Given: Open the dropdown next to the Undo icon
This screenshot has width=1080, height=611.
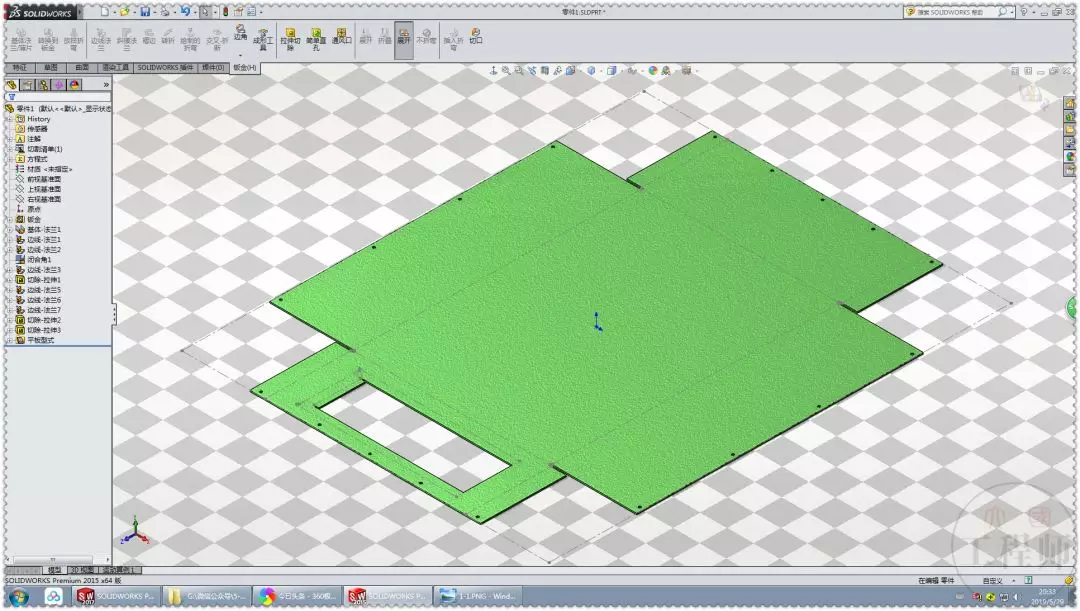Looking at the screenshot, I should [x=194, y=12].
